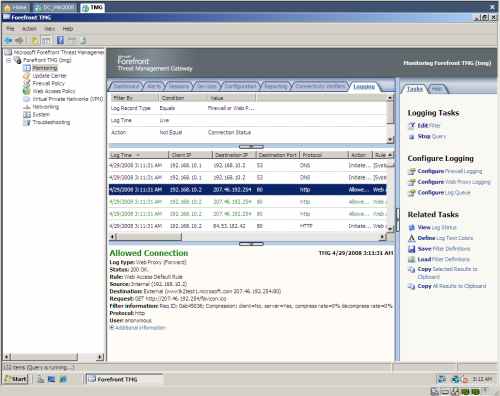
Task: Click the Load Filter Definitions icon
Action: [x=412, y=259]
